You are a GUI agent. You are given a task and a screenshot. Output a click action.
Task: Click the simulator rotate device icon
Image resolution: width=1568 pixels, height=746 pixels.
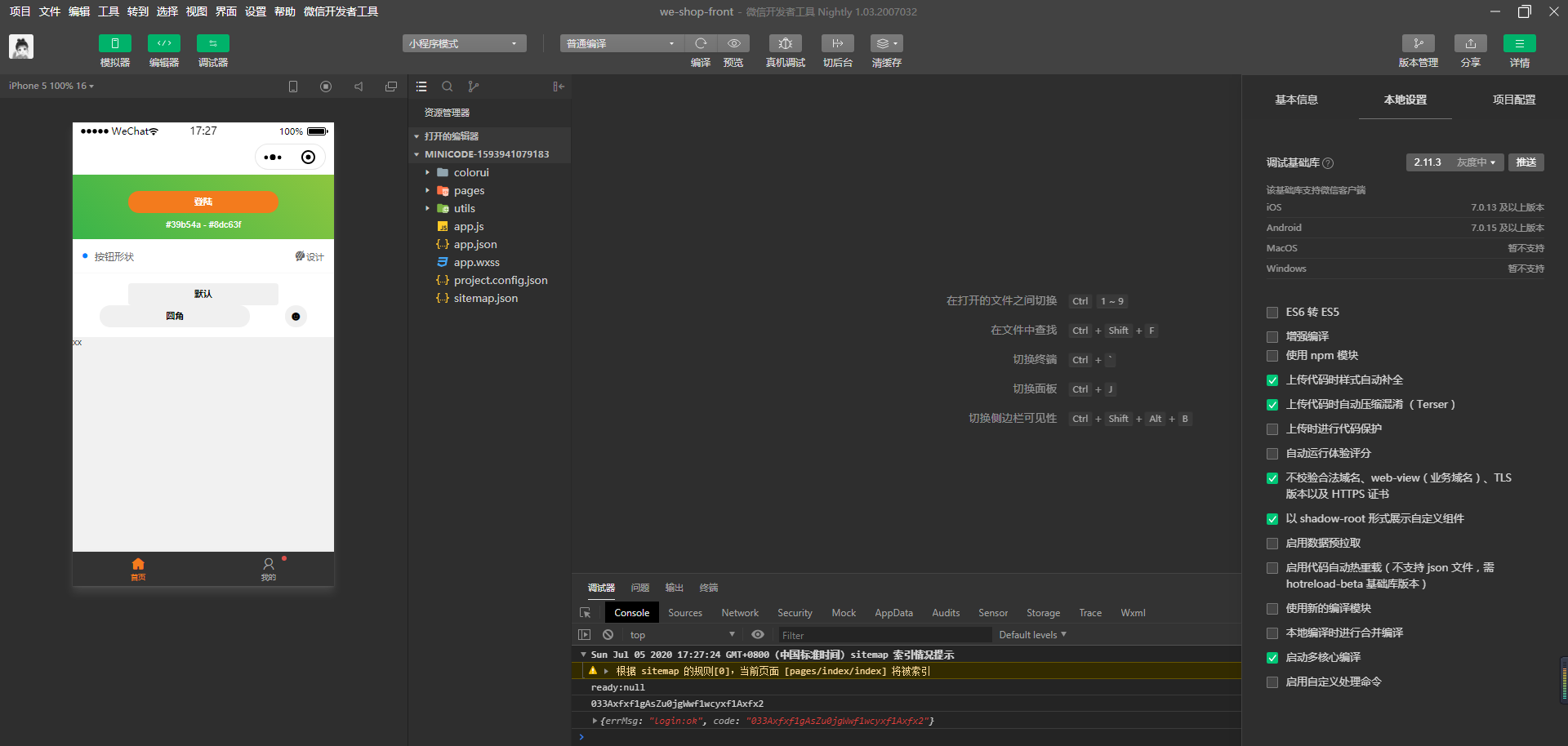coord(293,87)
